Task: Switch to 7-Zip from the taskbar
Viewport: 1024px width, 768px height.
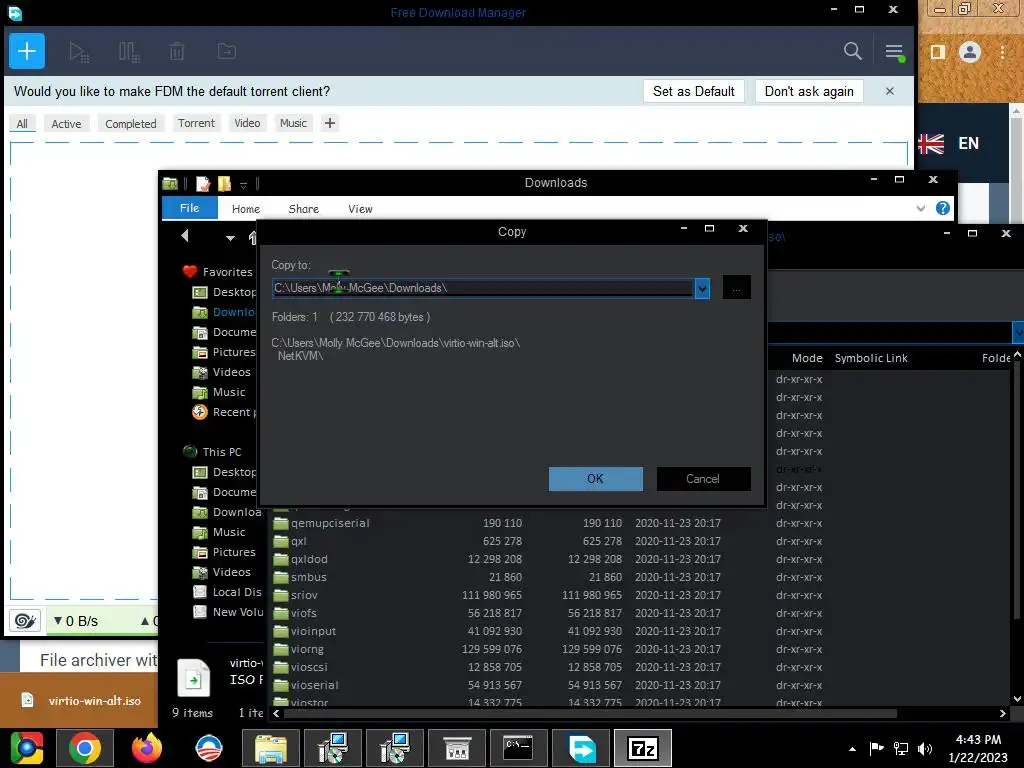Action: [x=643, y=748]
